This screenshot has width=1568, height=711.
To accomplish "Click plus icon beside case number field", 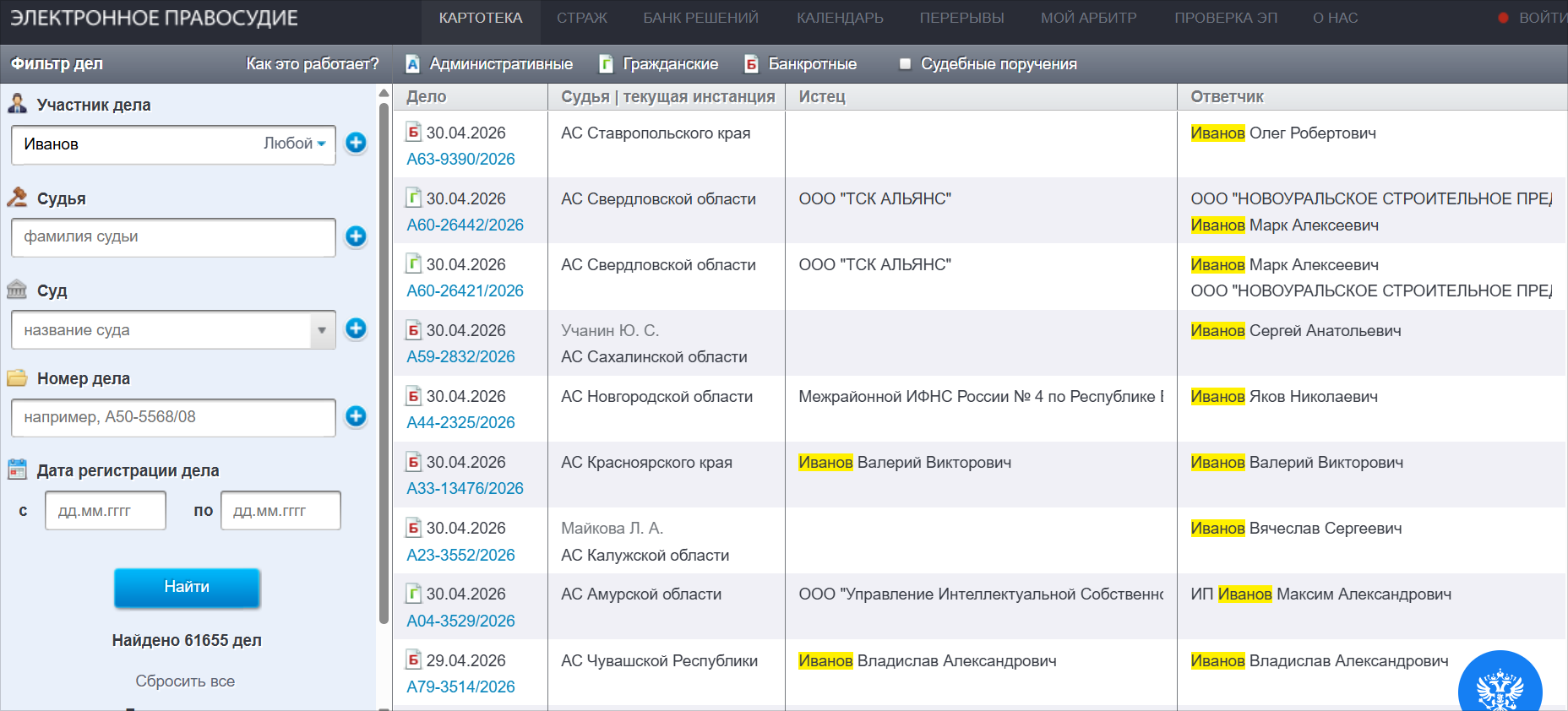I will point(356,415).
